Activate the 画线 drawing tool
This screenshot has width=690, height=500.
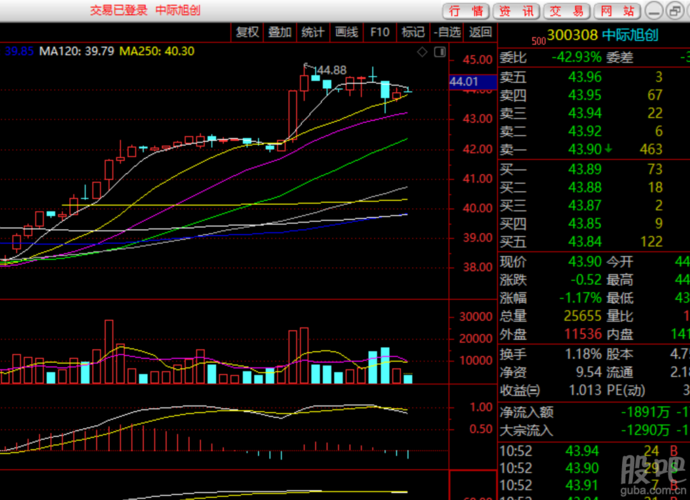click(x=346, y=32)
